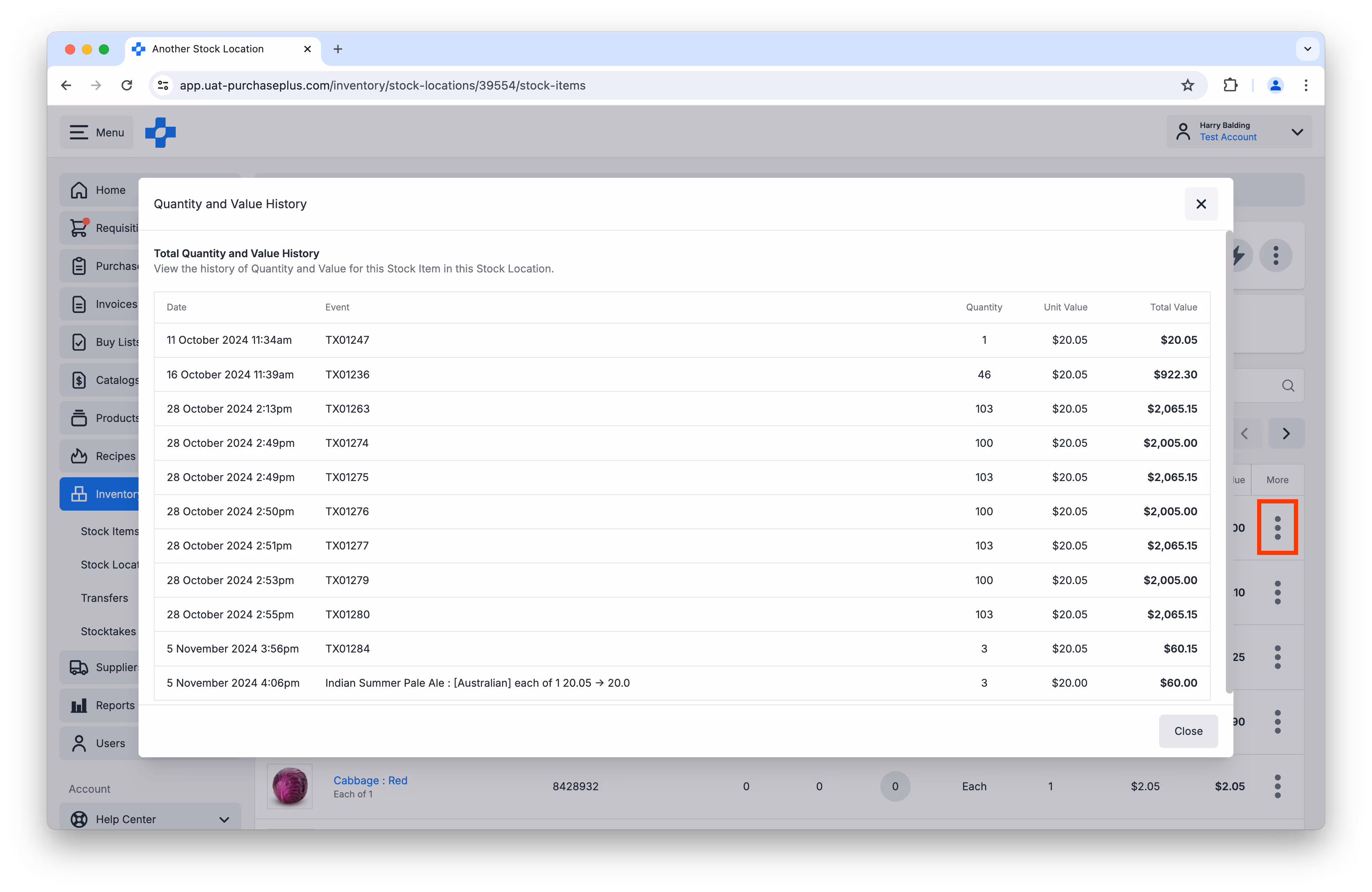Click the Close button in the dialog footer

coord(1188,731)
